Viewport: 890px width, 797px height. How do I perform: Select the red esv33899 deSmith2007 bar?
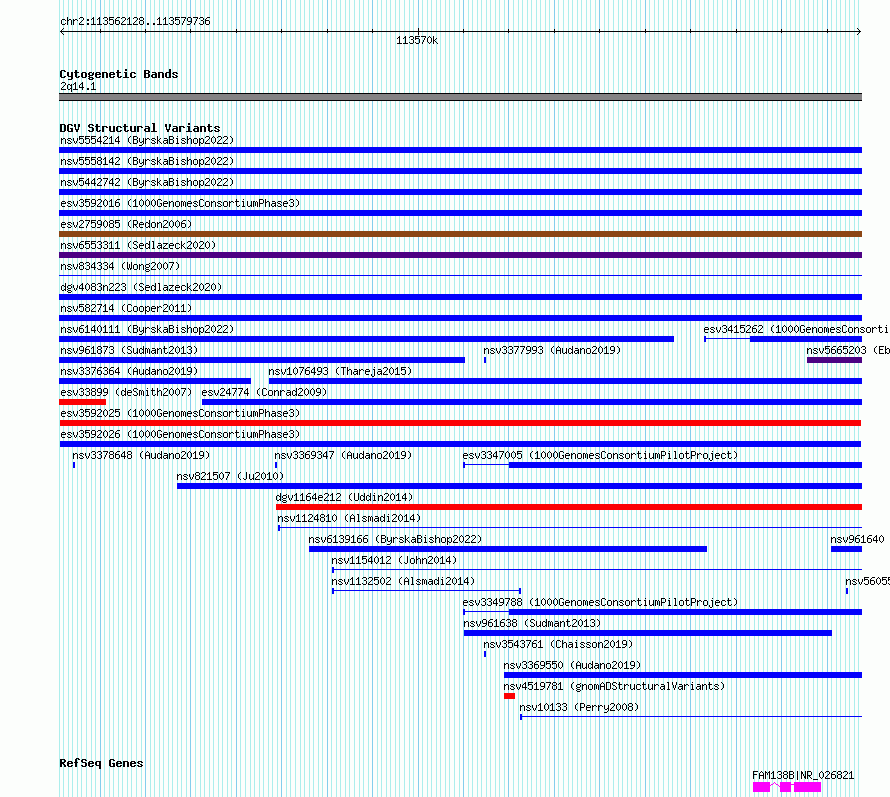click(x=82, y=402)
